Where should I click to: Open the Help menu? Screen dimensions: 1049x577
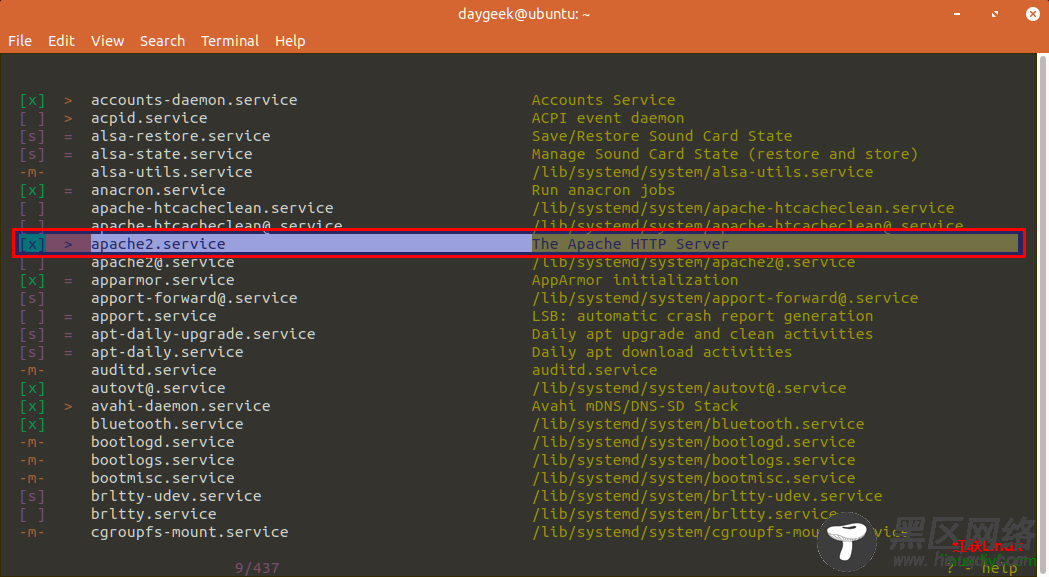[290, 41]
